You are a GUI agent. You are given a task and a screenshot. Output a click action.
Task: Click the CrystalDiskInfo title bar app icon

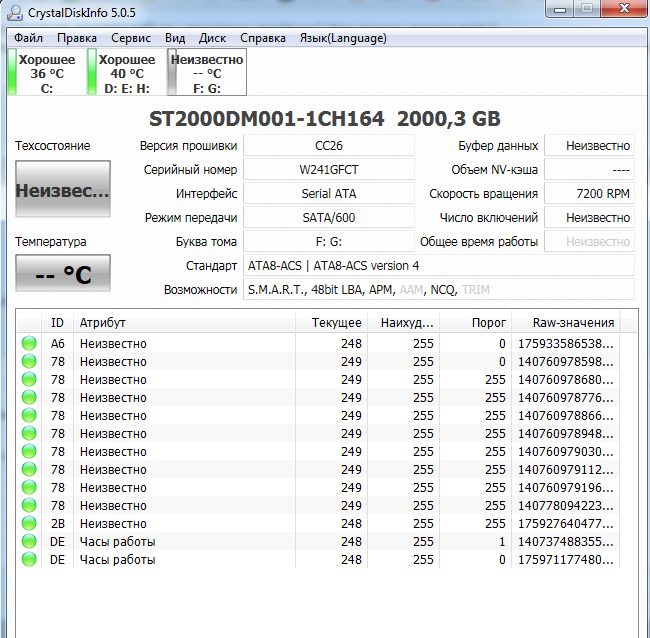coord(15,12)
